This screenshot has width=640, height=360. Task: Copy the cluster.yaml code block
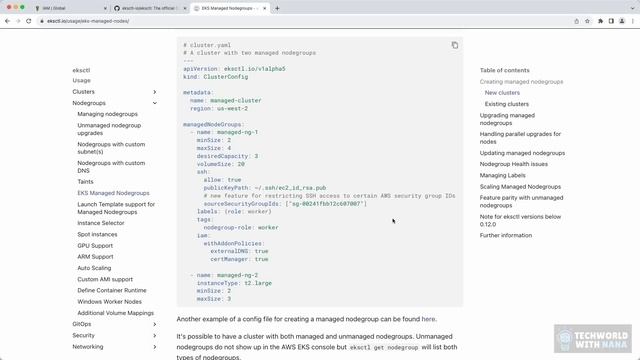point(455,45)
